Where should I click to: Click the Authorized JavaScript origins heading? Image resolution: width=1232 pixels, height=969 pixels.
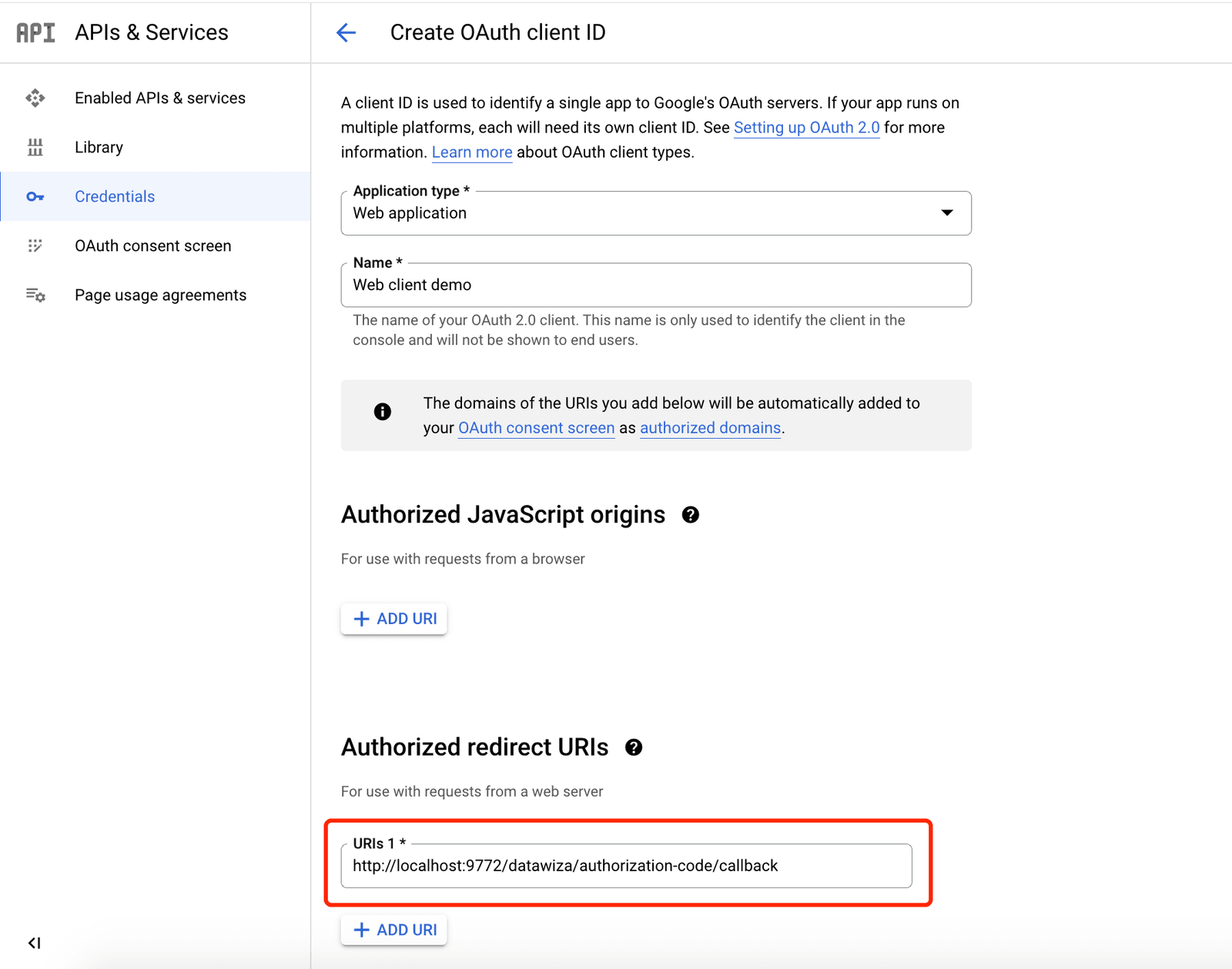(503, 515)
